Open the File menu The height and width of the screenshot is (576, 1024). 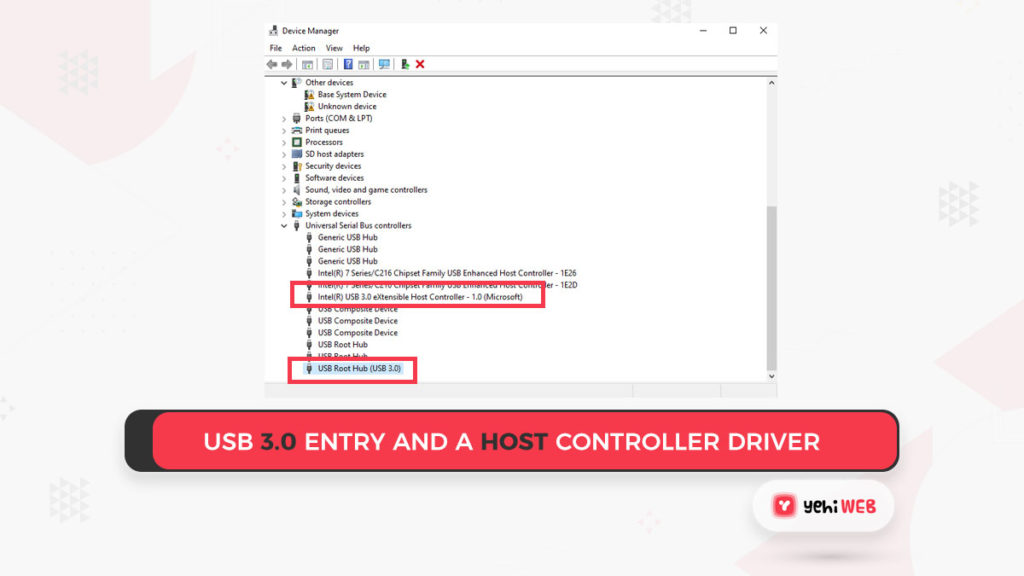pos(276,48)
